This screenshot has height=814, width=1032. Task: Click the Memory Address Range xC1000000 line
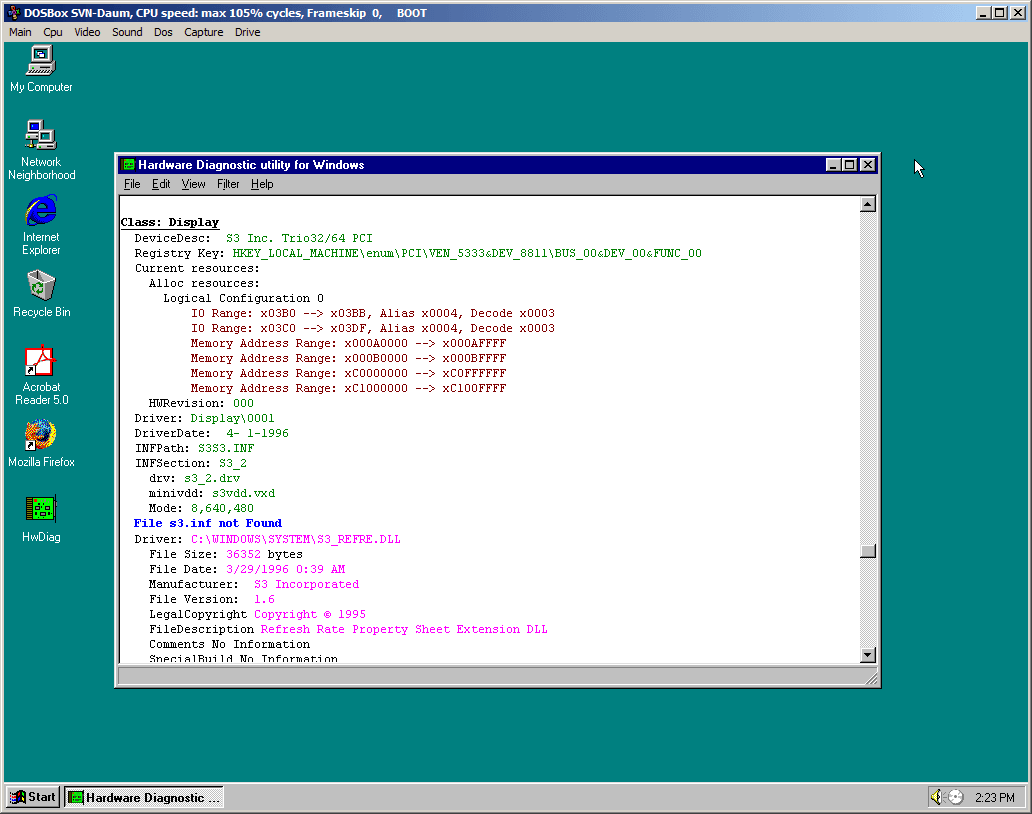pyautogui.click(x=348, y=388)
